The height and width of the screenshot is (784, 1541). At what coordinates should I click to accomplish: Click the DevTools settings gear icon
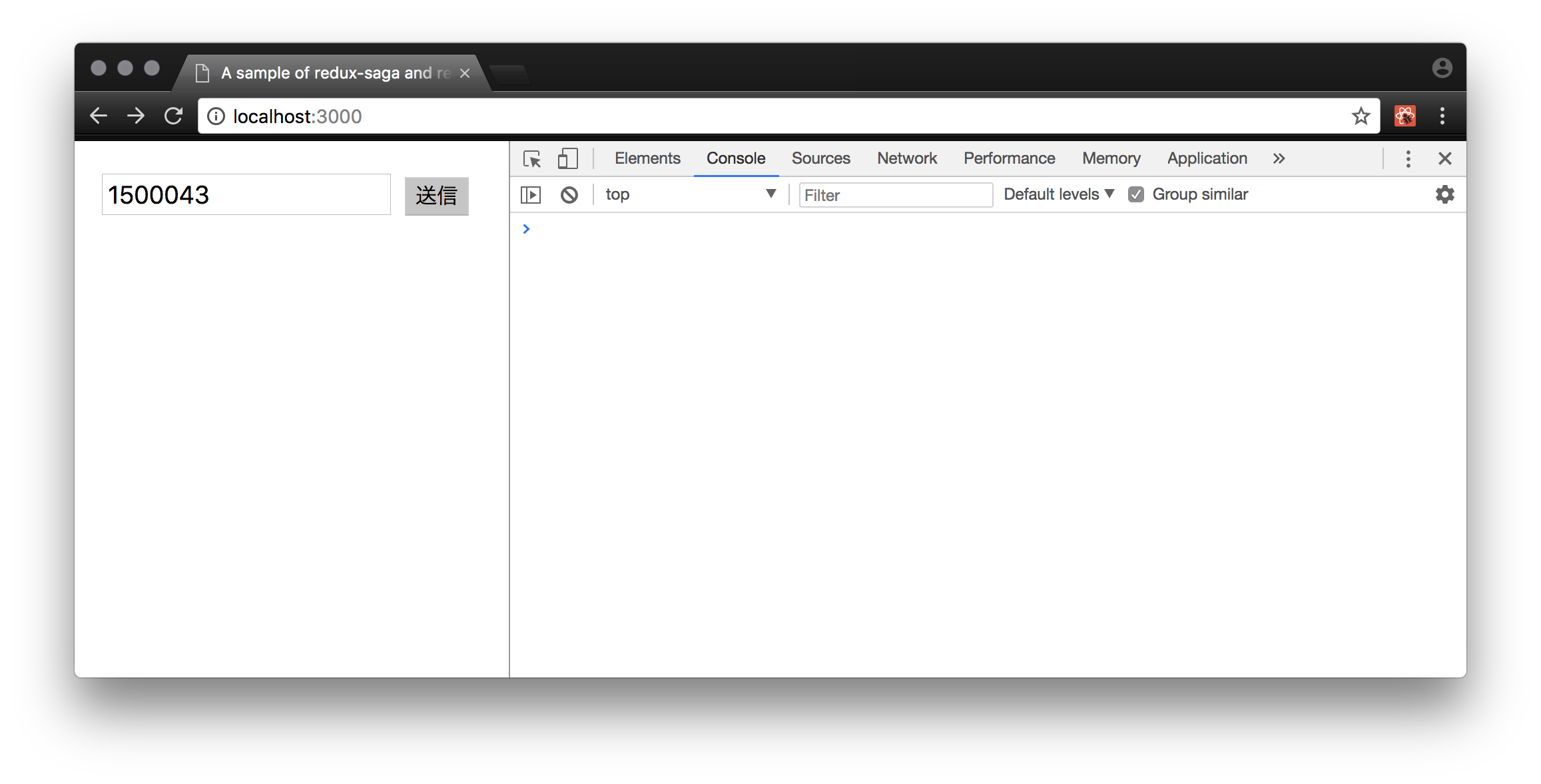tap(1445, 194)
